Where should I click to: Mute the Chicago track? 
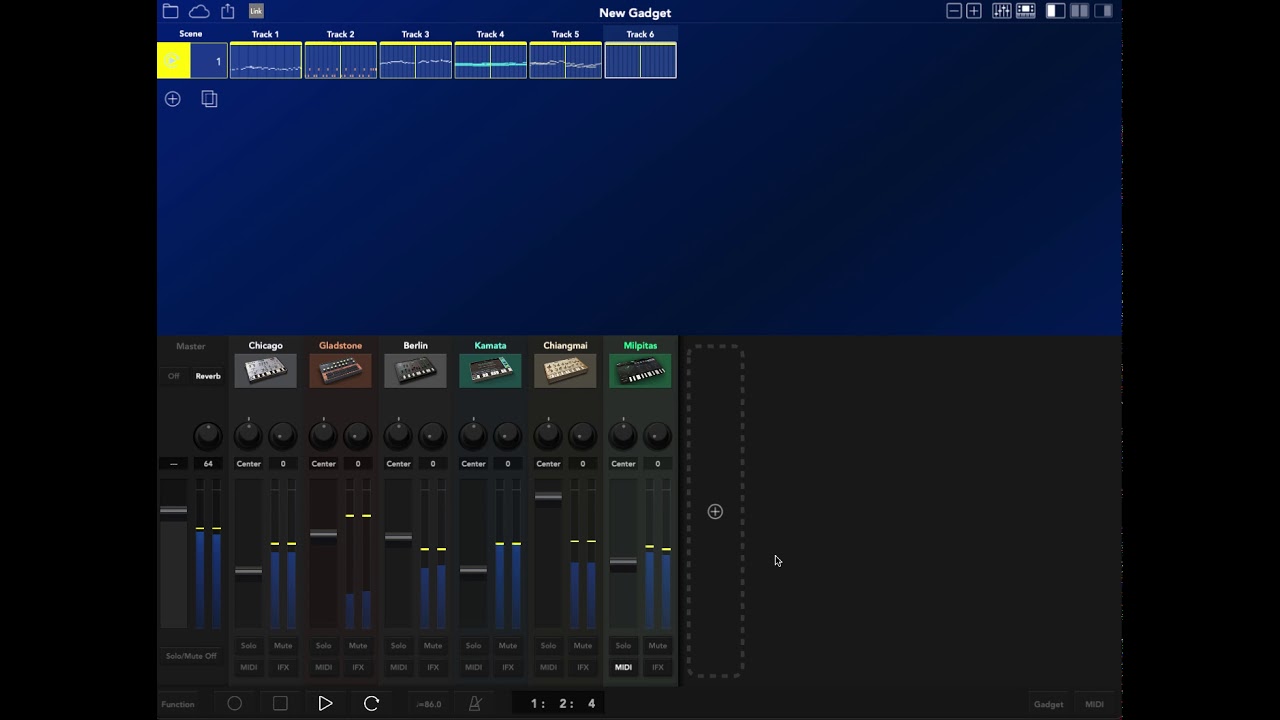[283, 646]
